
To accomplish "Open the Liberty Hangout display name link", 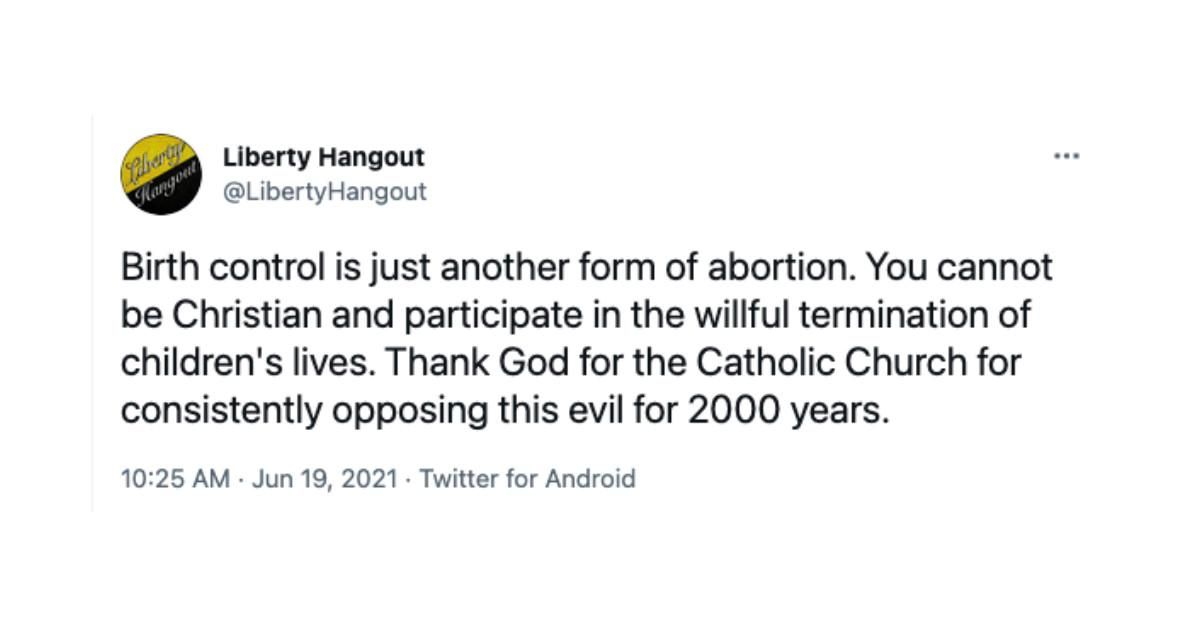I will pos(324,157).
